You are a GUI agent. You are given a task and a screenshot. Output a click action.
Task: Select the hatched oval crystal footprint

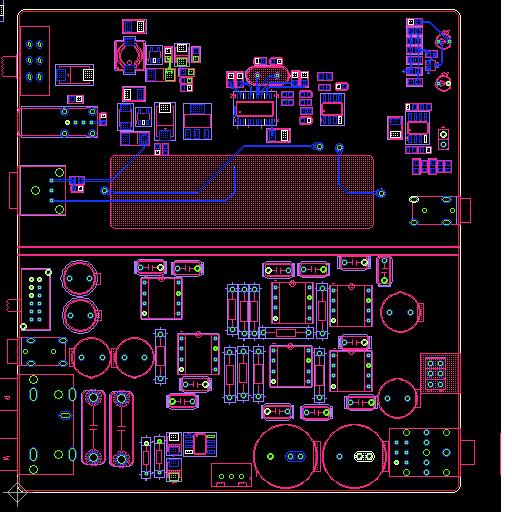click(x=268, y=76)
